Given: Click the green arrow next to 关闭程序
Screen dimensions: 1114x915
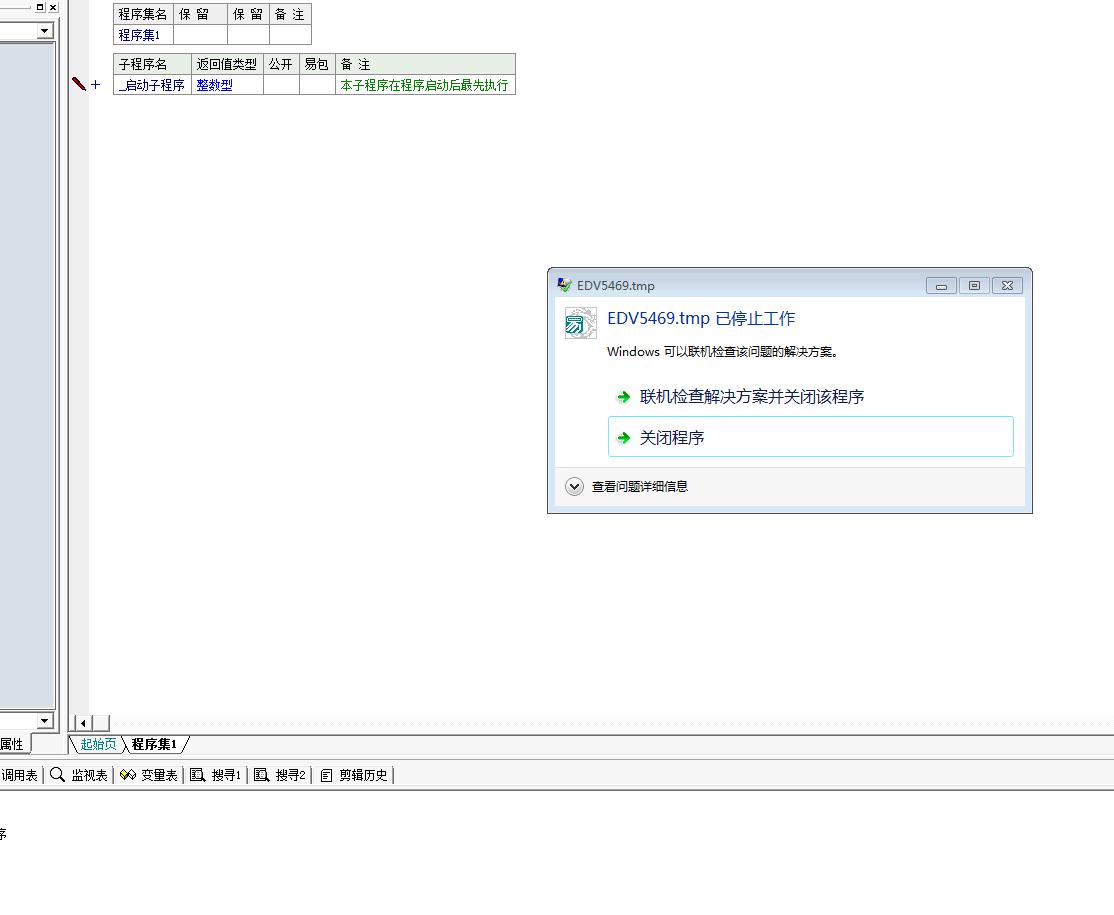Looking at the screenshot, I should pyautogui.click(x=623, y=438).
